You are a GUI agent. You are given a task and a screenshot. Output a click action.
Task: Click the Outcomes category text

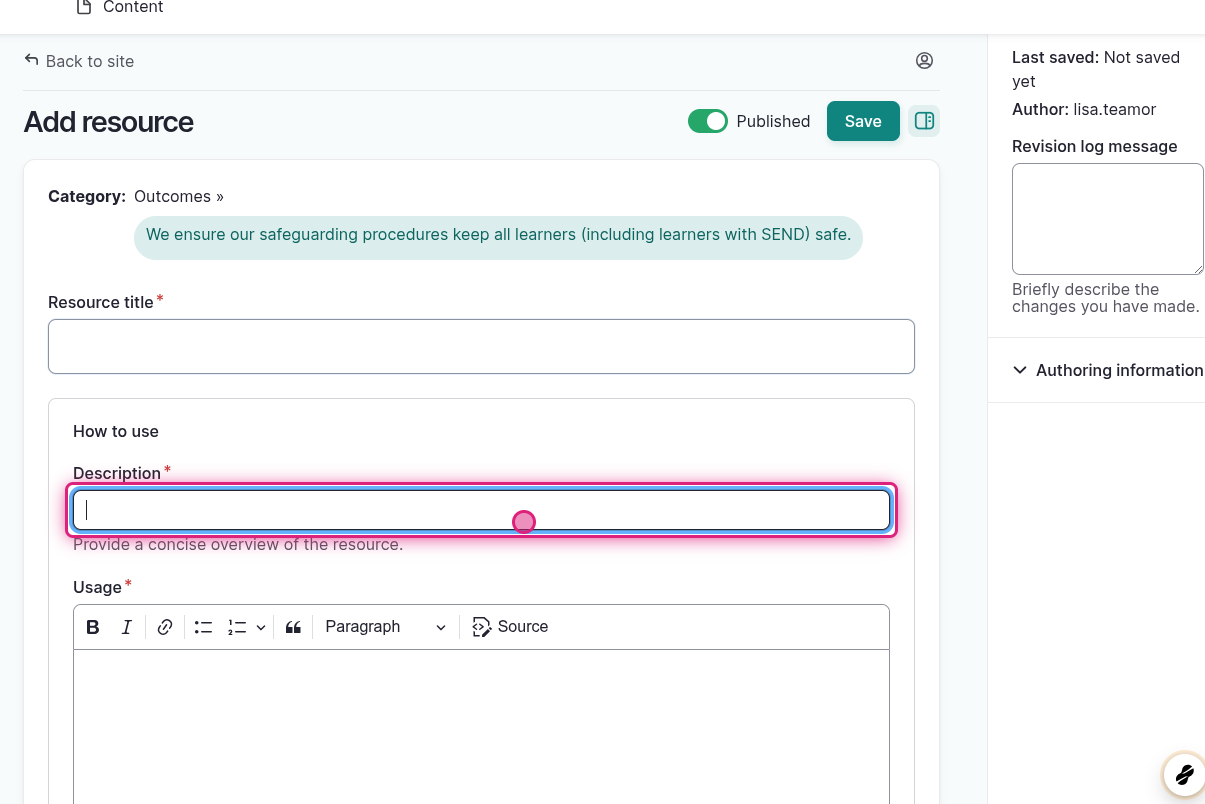point(179,196)
